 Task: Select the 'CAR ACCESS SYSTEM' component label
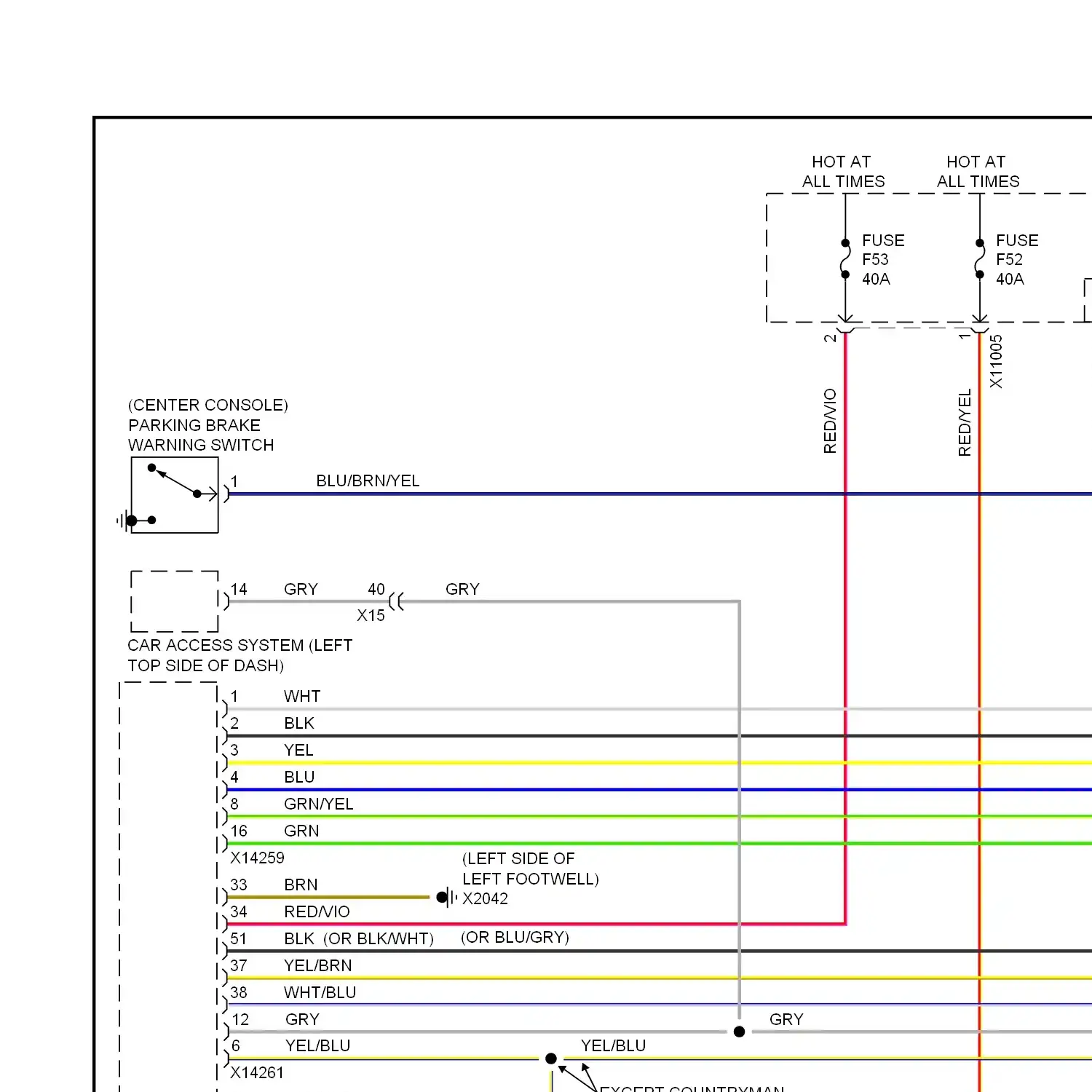[240, 655]
